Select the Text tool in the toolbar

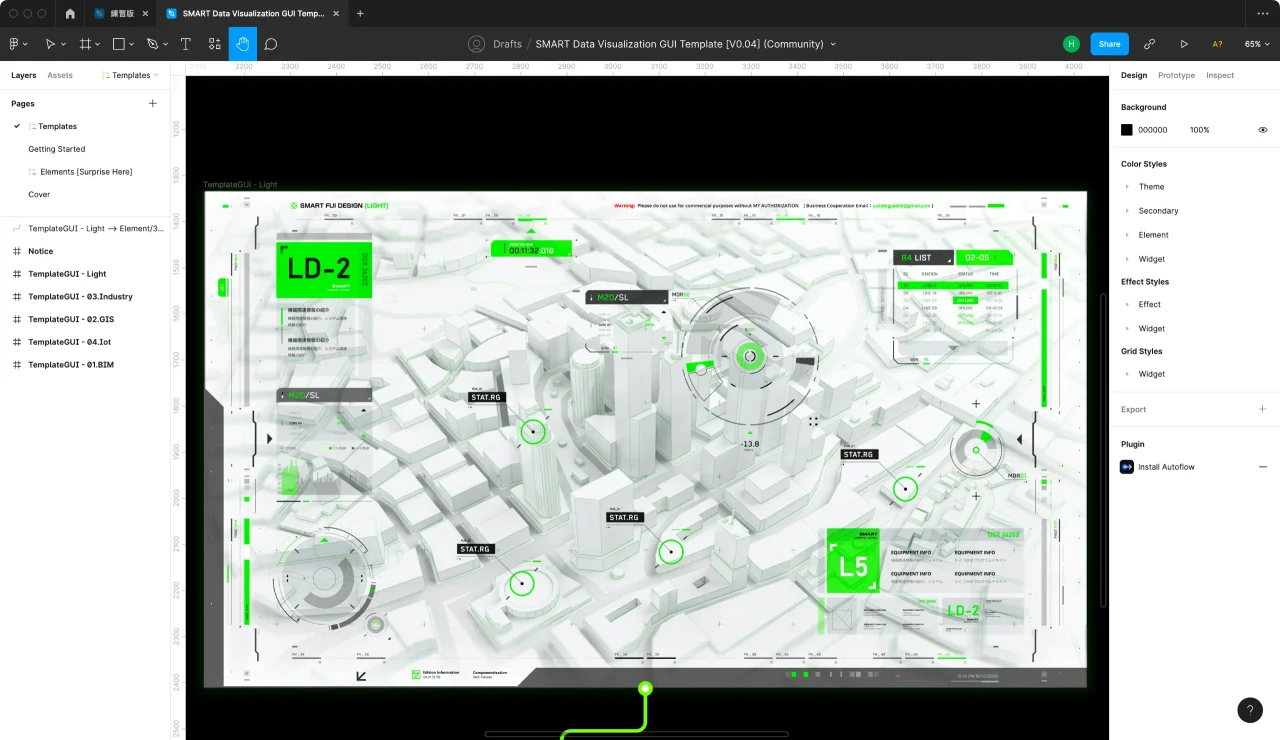tap(186, 44)
